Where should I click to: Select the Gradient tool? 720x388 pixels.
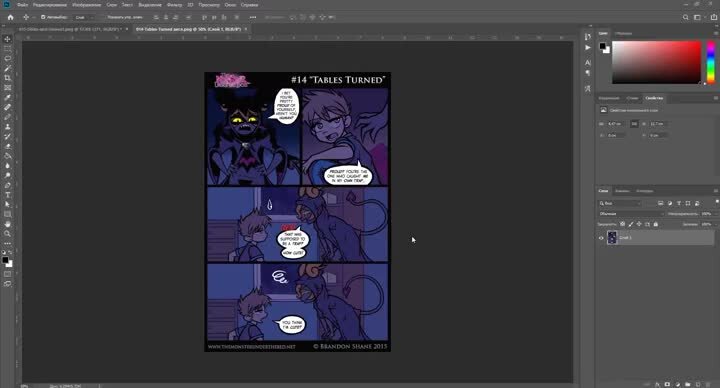coord(7,156)
